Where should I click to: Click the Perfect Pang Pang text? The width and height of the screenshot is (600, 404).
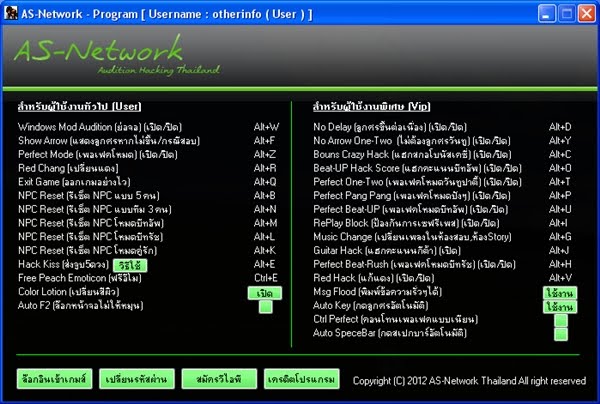(x=412, y=196)
